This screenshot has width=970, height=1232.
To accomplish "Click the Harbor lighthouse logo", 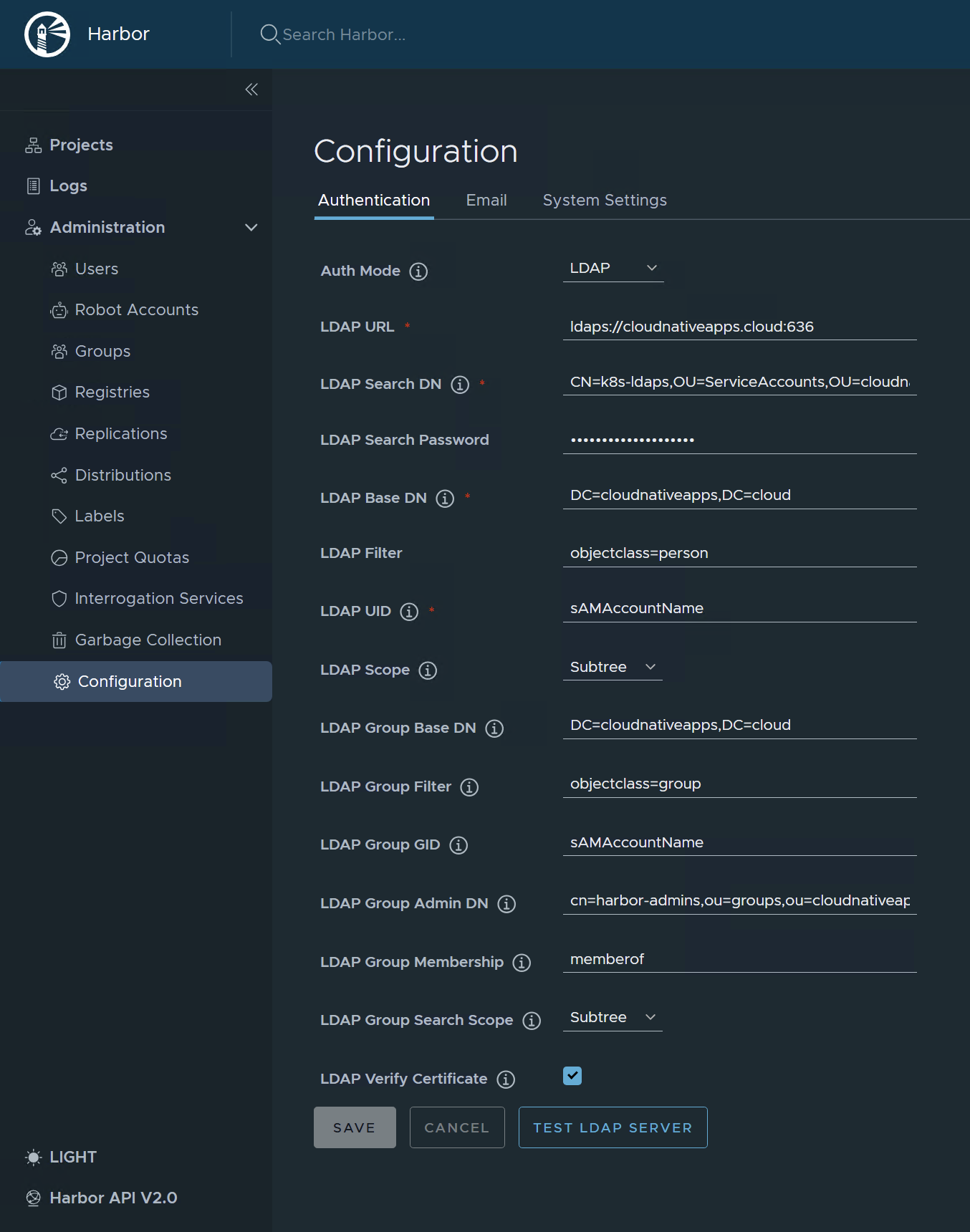I will pyautogui.click(x=47, y=34).
